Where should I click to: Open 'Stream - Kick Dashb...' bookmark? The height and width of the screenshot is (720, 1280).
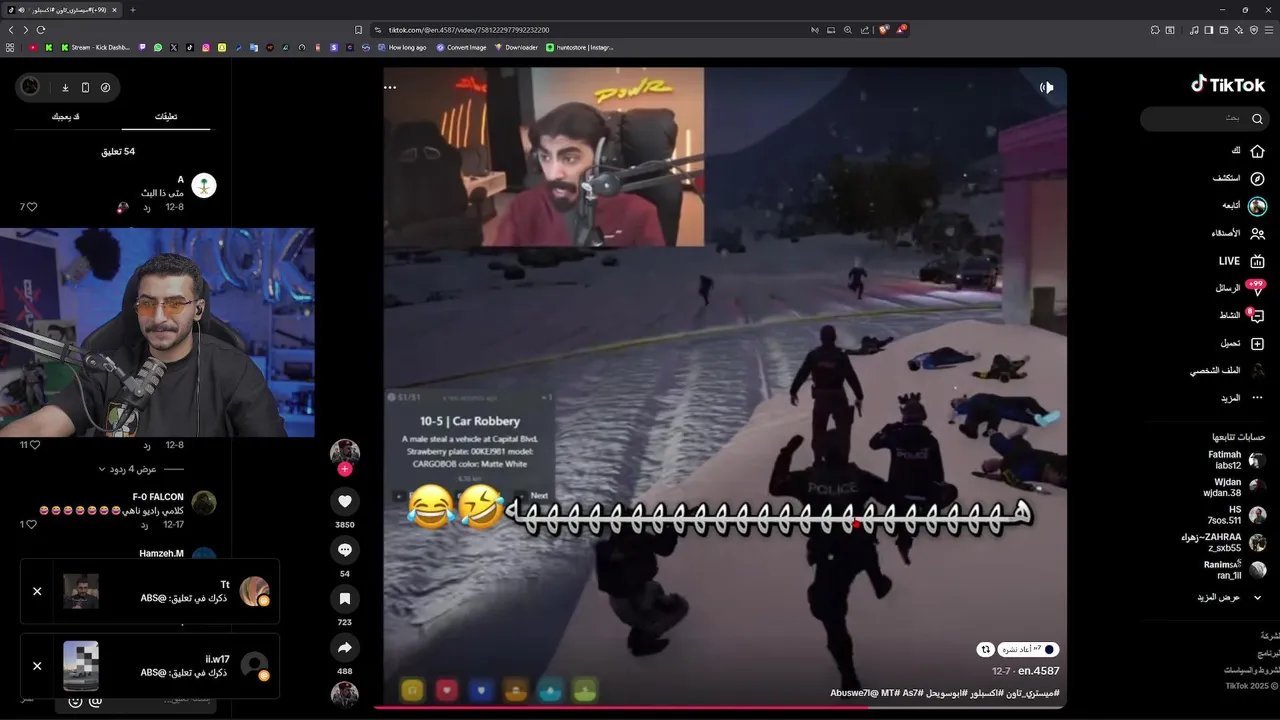tap(95, 47)
